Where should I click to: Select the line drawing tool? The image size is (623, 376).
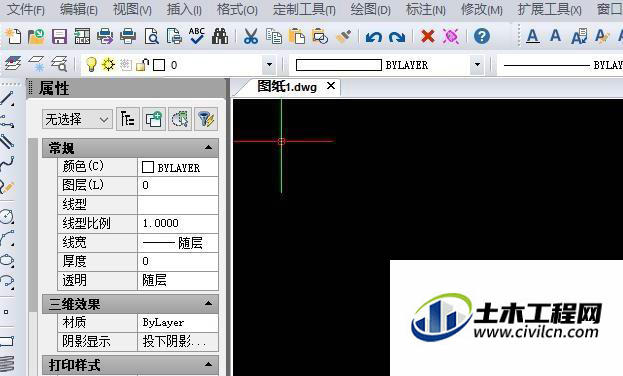[7, 98]
